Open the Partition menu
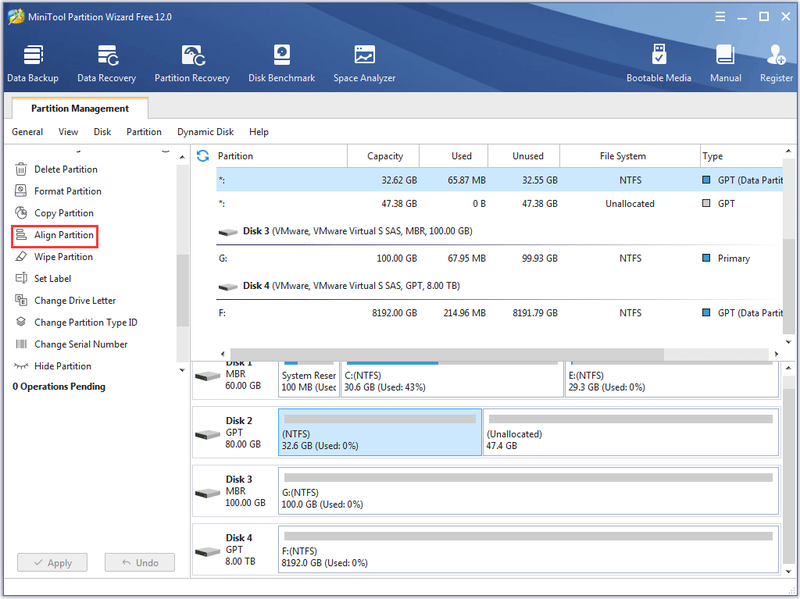The height and width of the screenshot is (599, 800). (x=144, y=132)
